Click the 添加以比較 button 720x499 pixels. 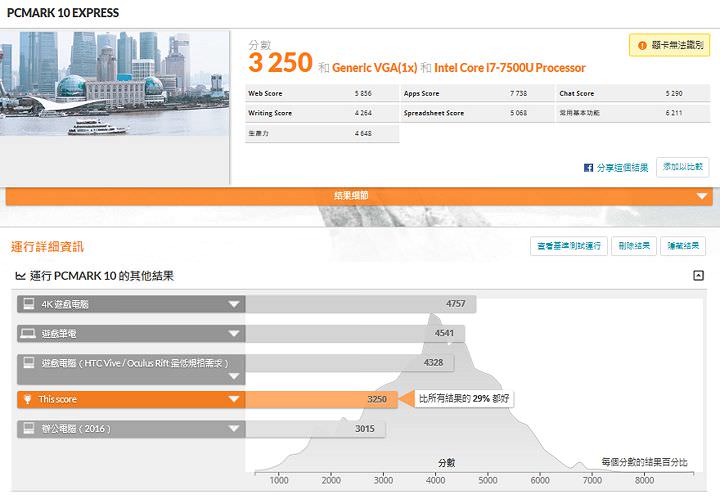(x=683, y=167)
